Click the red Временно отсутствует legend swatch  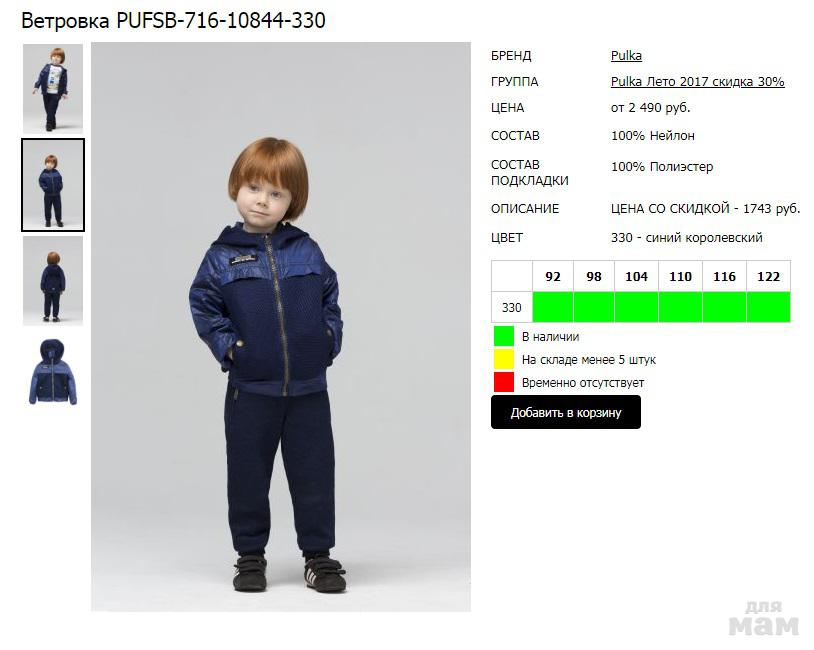point(504,382)
